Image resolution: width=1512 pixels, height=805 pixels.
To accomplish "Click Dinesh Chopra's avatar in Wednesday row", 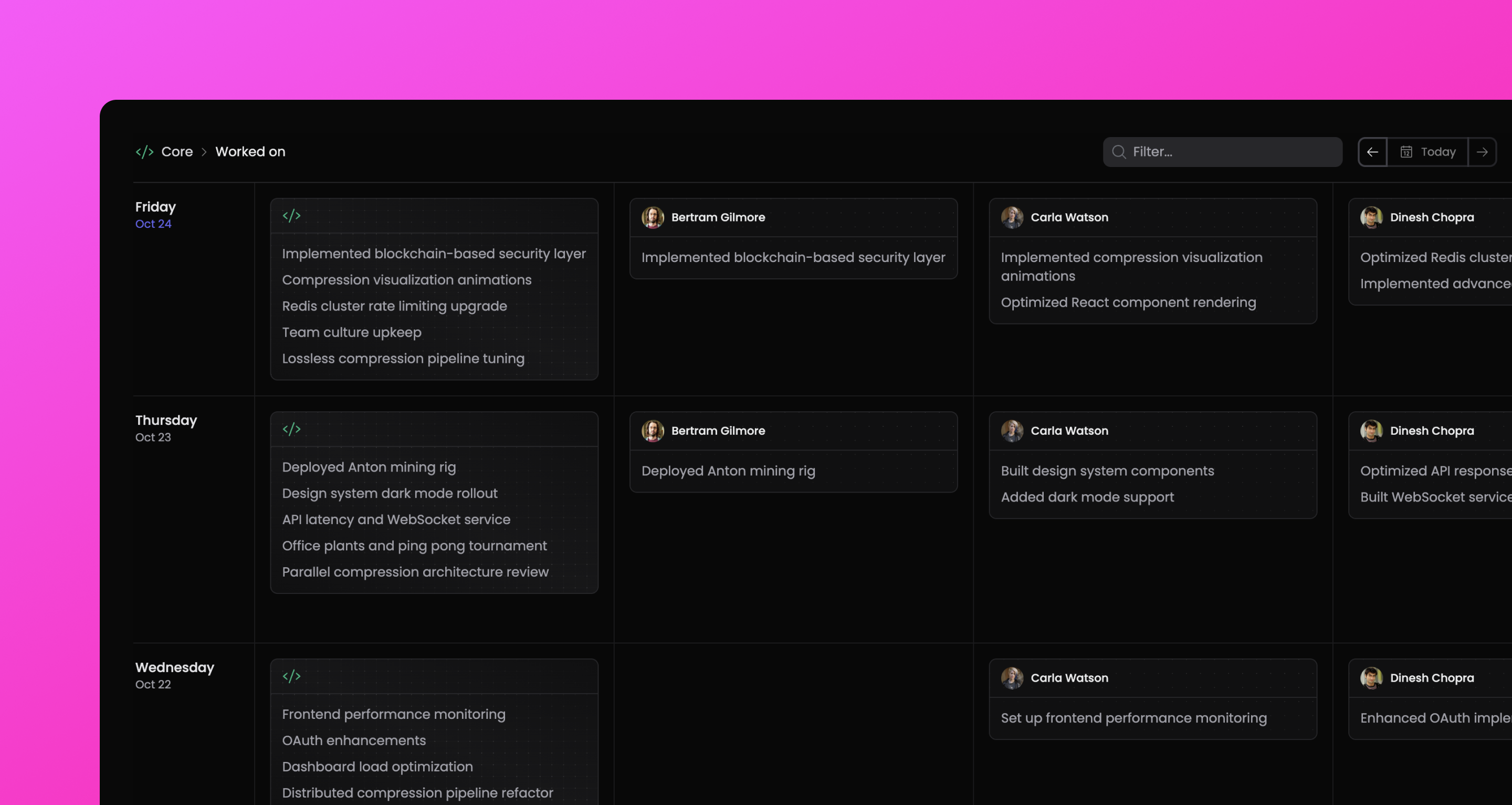I will pos(1371,678).
